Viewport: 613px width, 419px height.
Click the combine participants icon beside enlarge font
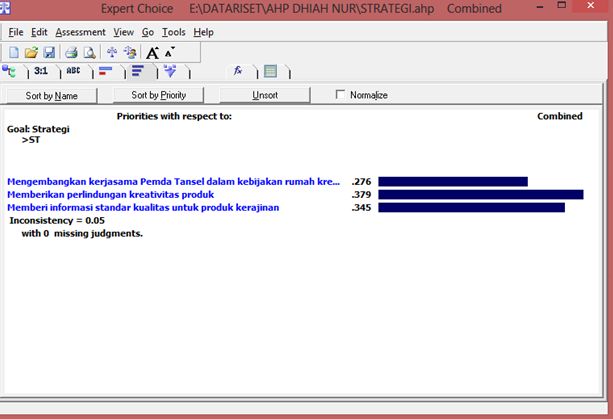click(130, 52)
